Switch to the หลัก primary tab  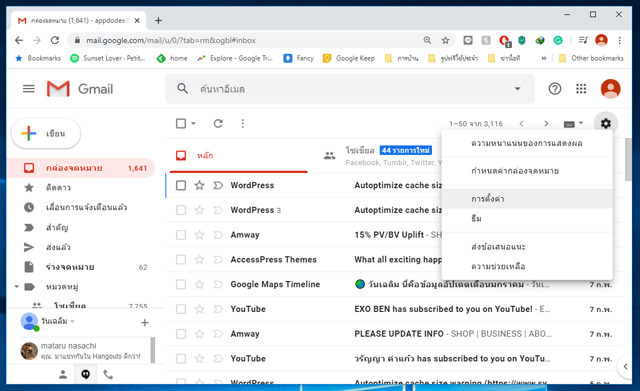[x=238, y=156]
